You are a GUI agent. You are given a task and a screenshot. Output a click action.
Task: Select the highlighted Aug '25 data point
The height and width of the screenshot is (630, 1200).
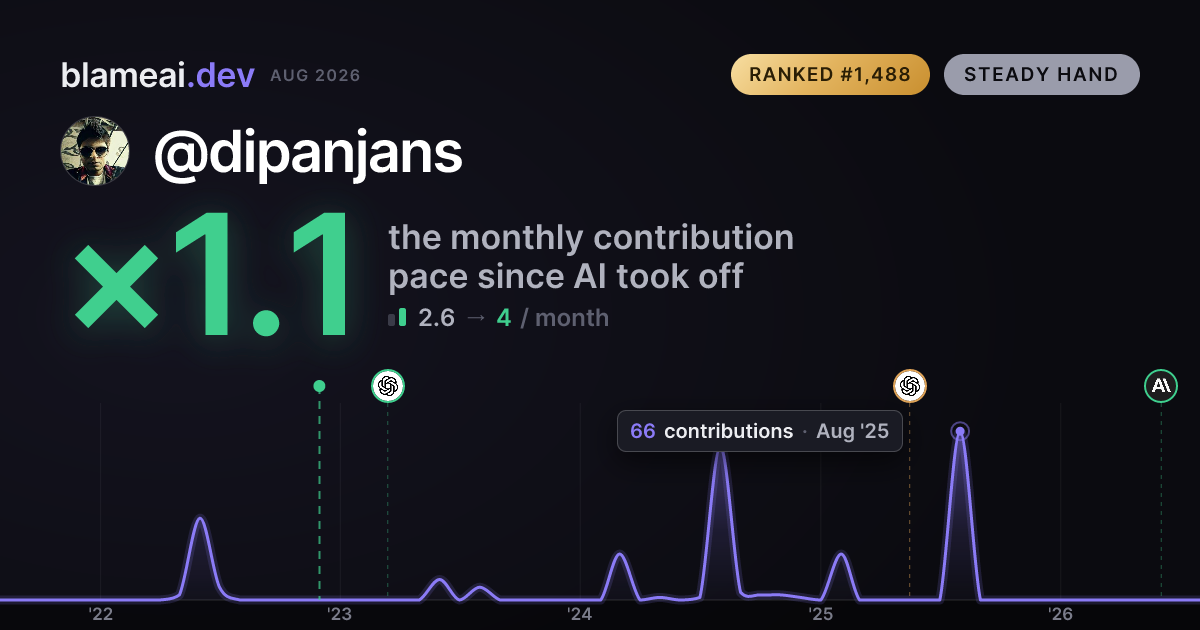[960, 432]
